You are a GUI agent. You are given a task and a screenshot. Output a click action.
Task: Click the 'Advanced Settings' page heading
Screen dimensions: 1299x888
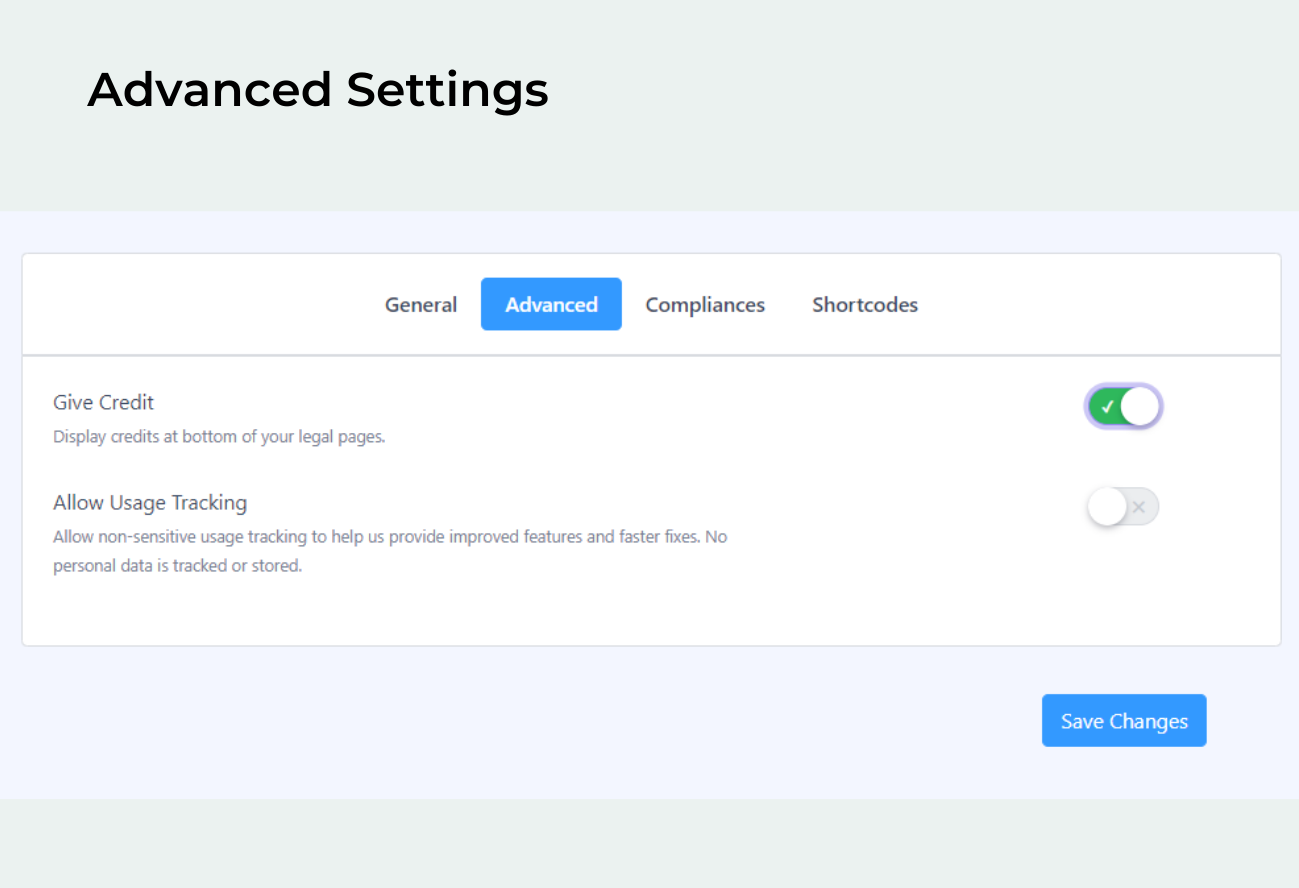318,91
